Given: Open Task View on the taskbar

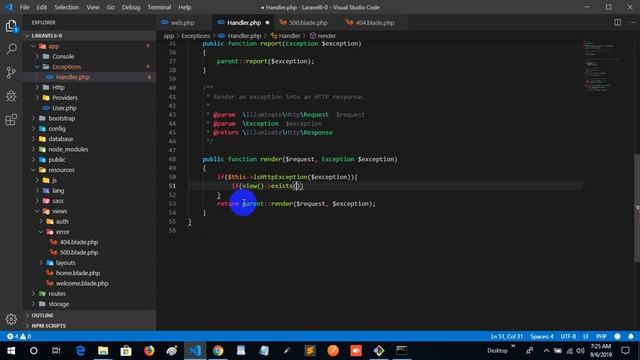Looking at the screenshot, I should (x=56, y=351).
